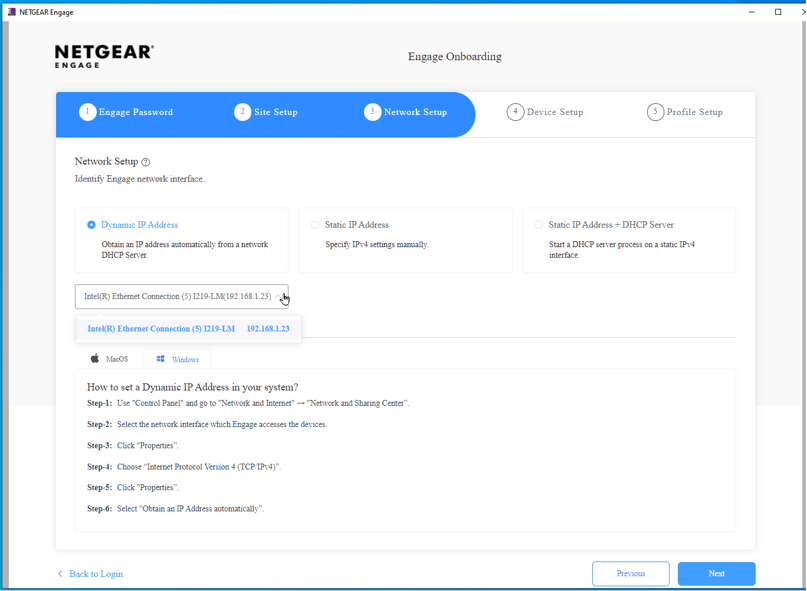
Task: Click the NETGEAR Engage logo
Action: point(104,55)
